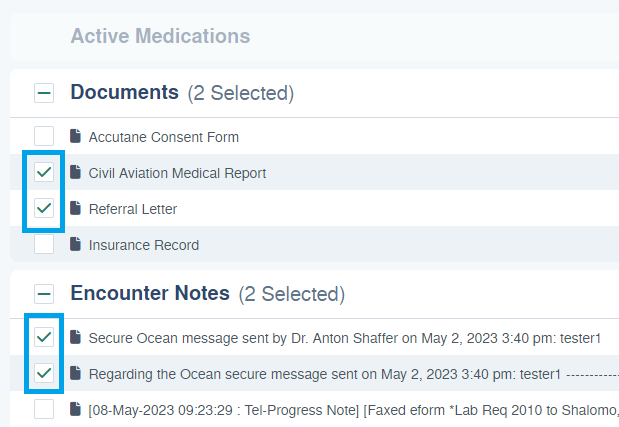
Task: Click the Documents section title
Action: pyautogui.click(x=124, y=93)
